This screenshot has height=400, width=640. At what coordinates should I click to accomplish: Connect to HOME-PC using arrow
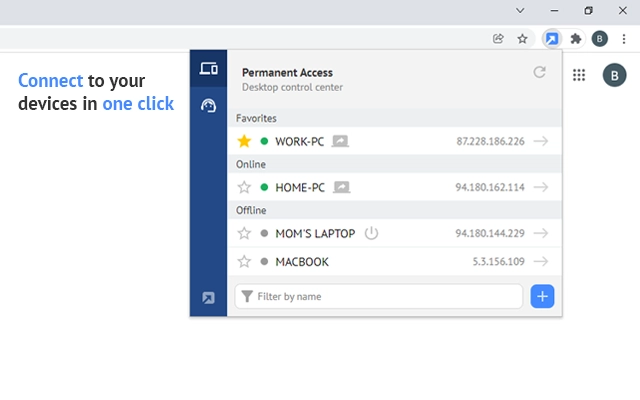click(541, 187)
